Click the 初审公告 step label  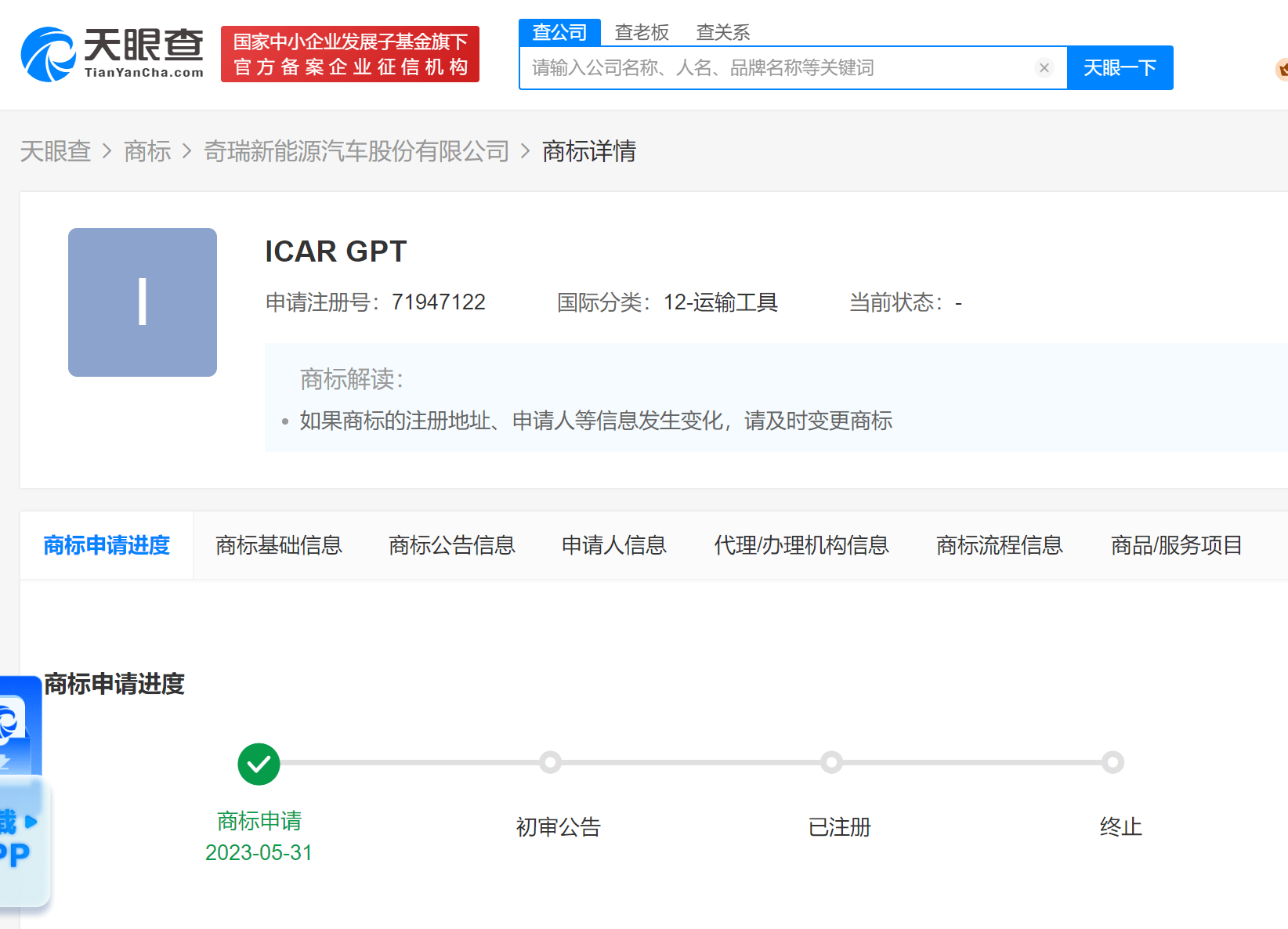pos(559,827)
